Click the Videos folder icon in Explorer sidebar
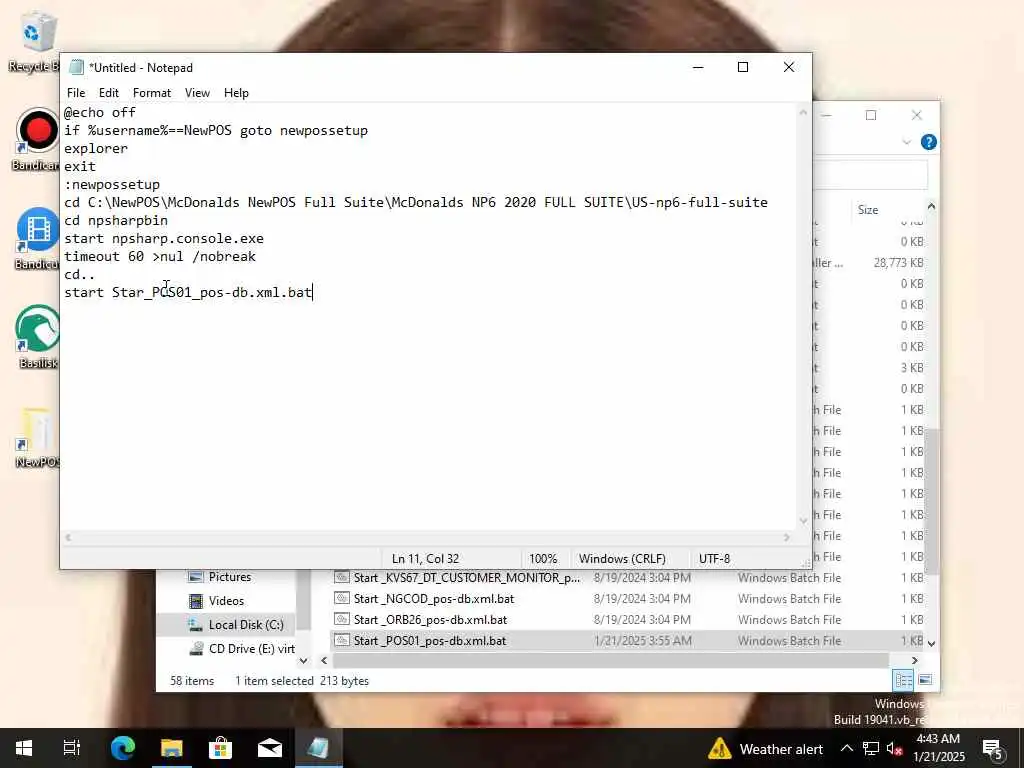Viewport: 1024px width, 768px height. (195, 601)
